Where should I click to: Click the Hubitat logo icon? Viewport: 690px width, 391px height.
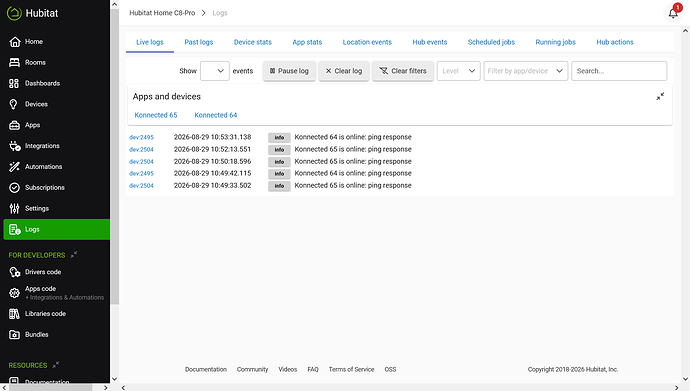pyautogui.click(x=14, y=13)
